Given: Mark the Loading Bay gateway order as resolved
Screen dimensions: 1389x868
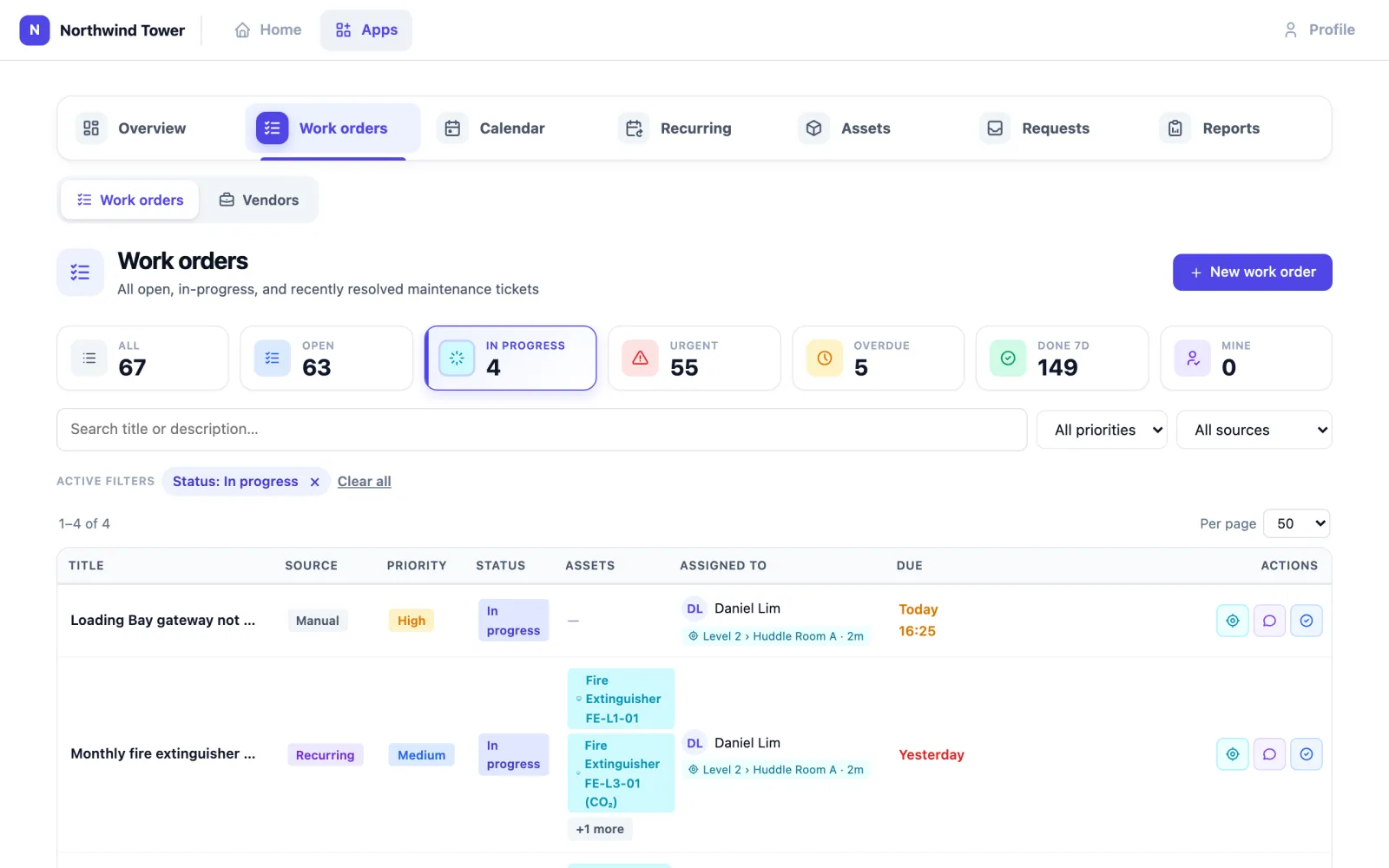Looking at the screenshot, I should pyautogui.click(x=1307, y=621).
